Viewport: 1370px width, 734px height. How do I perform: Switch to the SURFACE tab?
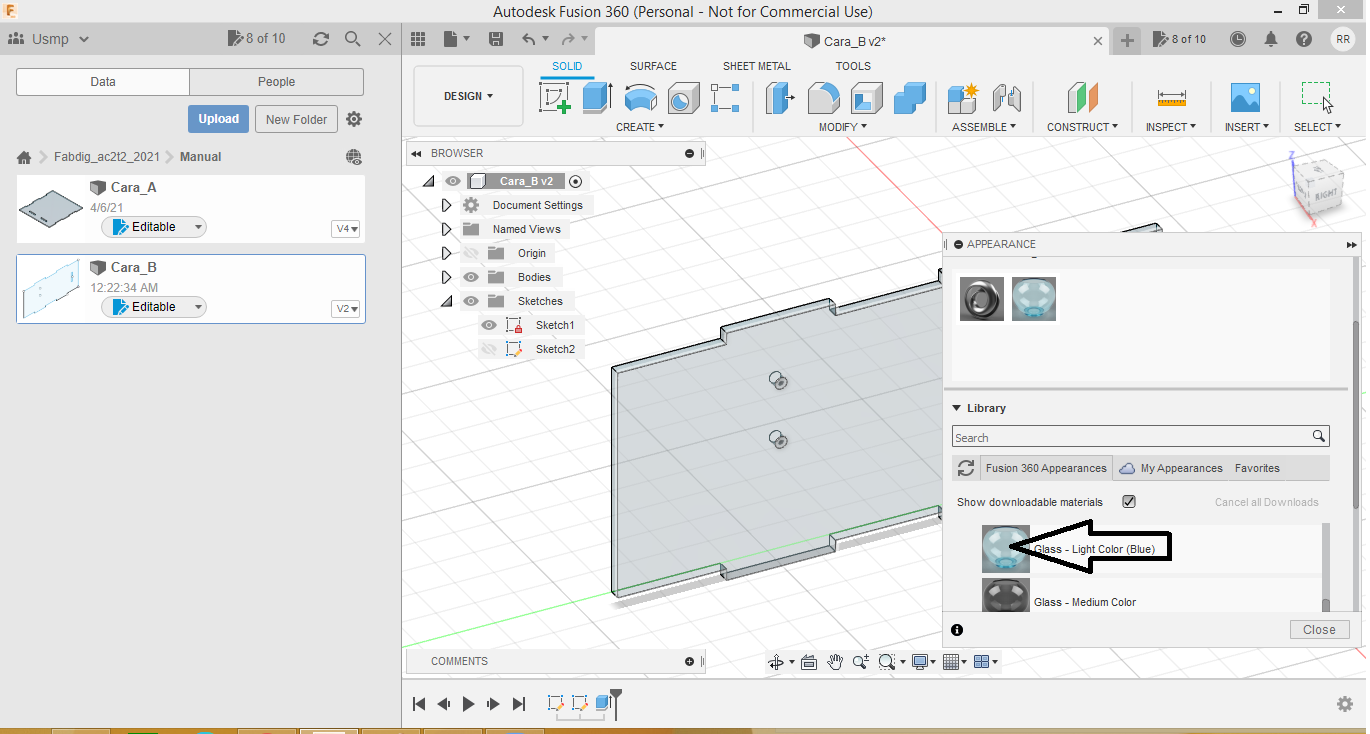tap(653, 66)
